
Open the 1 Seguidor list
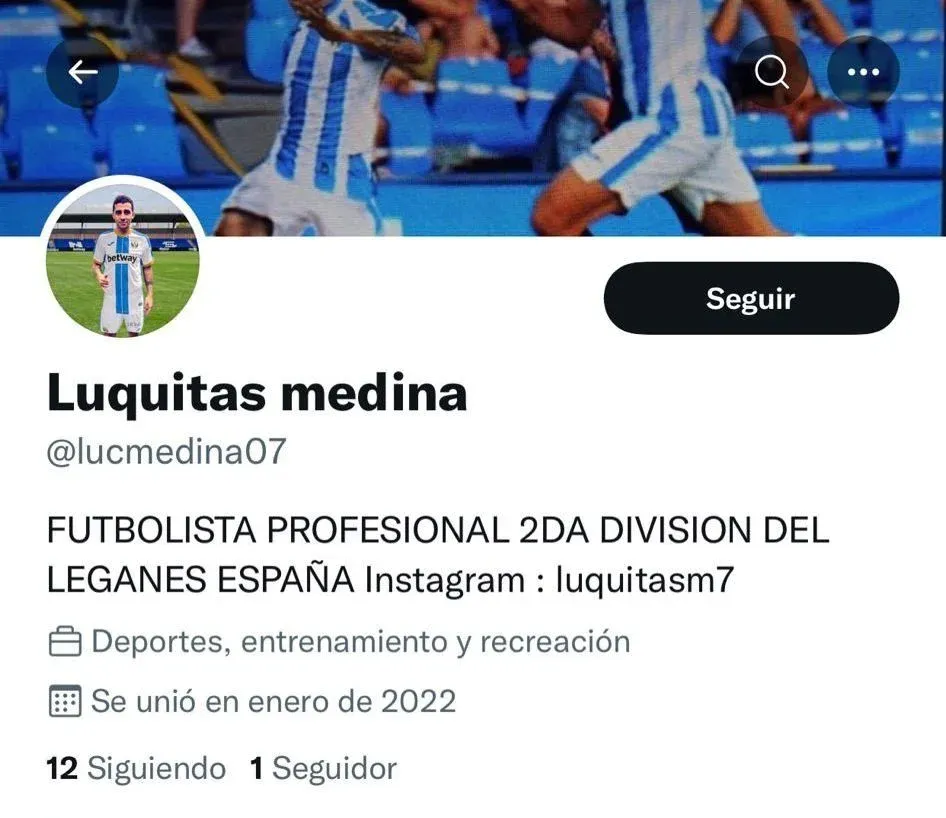tap(323, 768)
